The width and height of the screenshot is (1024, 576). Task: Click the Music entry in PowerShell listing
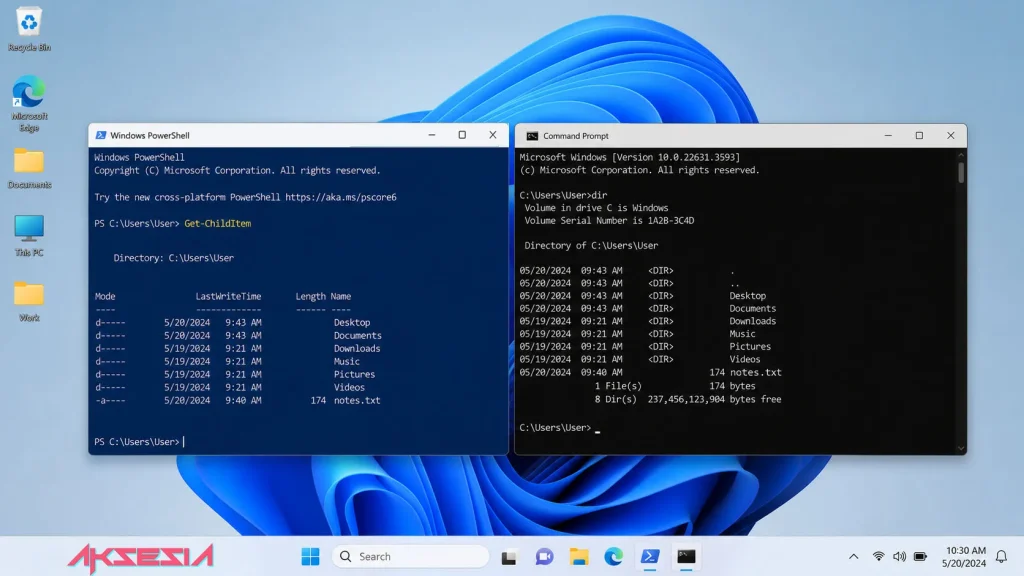click(x=347, y=362)
